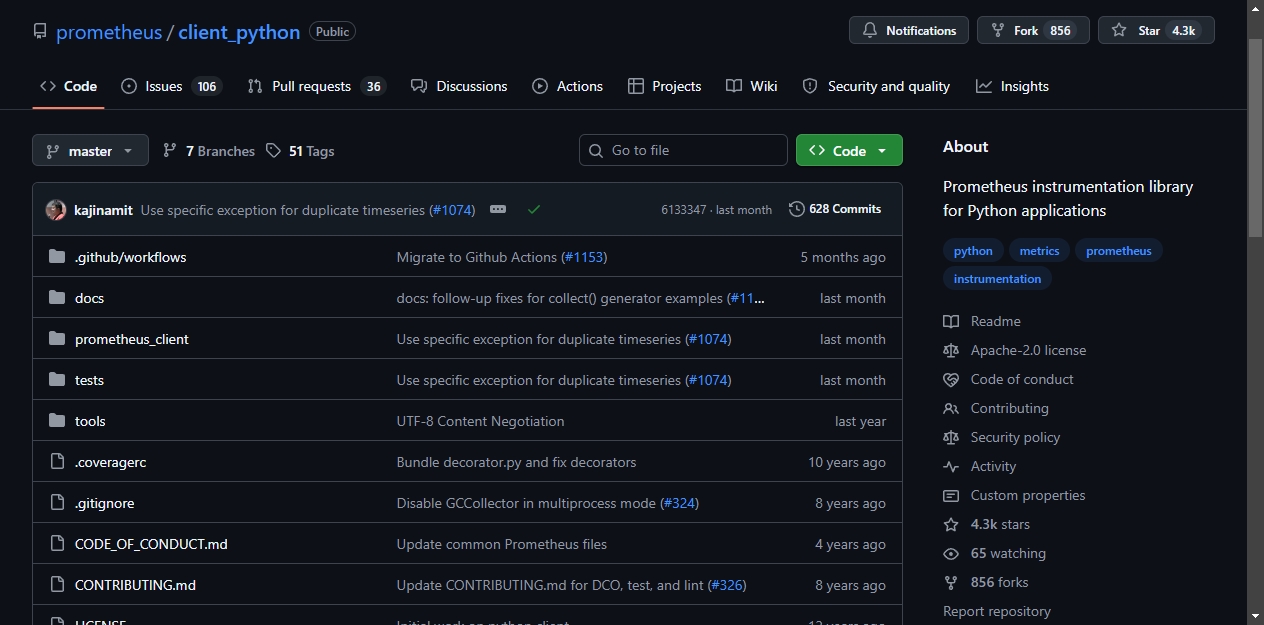Expand the master branch dropdown
The width and height of the screenshot is (1264, 625).
90,151
